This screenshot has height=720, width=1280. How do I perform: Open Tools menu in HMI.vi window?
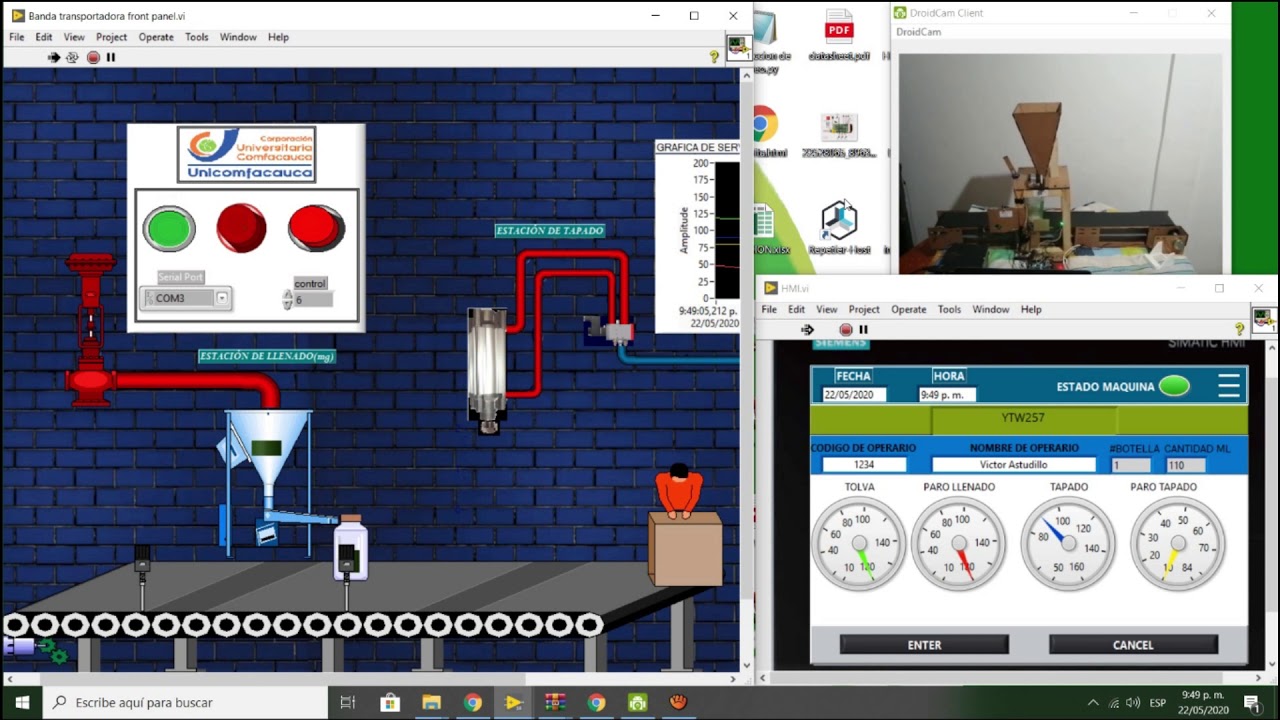[x=949, y=310]
